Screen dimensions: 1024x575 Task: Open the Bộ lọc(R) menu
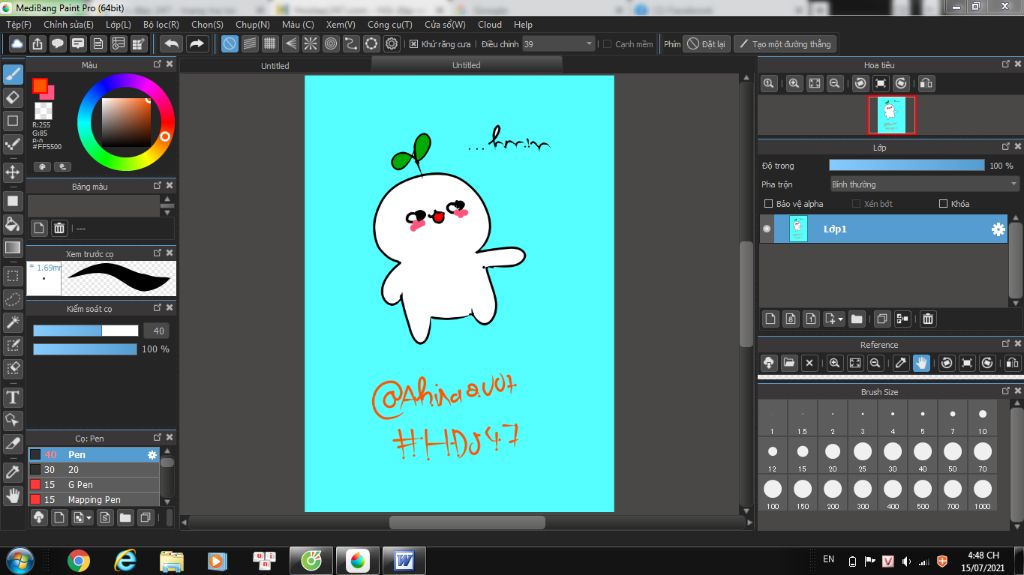point(161,25)
